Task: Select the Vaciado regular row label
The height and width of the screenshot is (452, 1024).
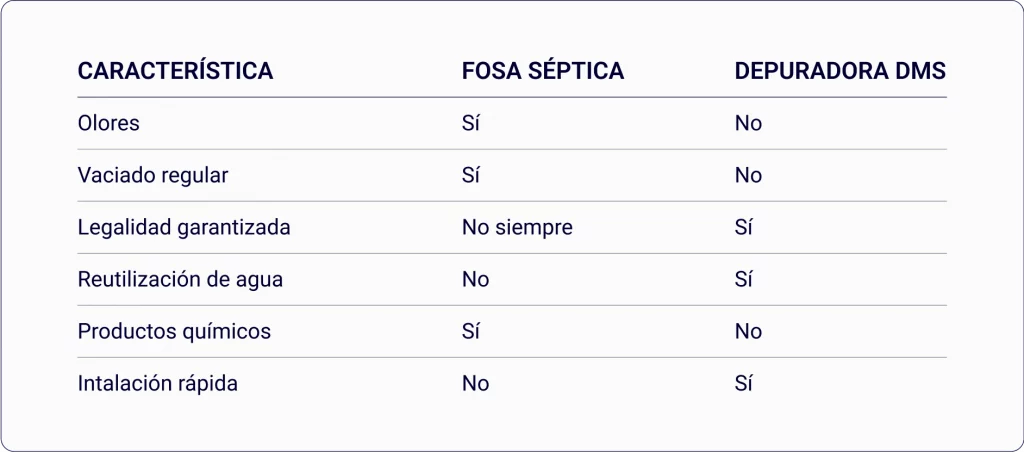Action: [x=153, y=176]
